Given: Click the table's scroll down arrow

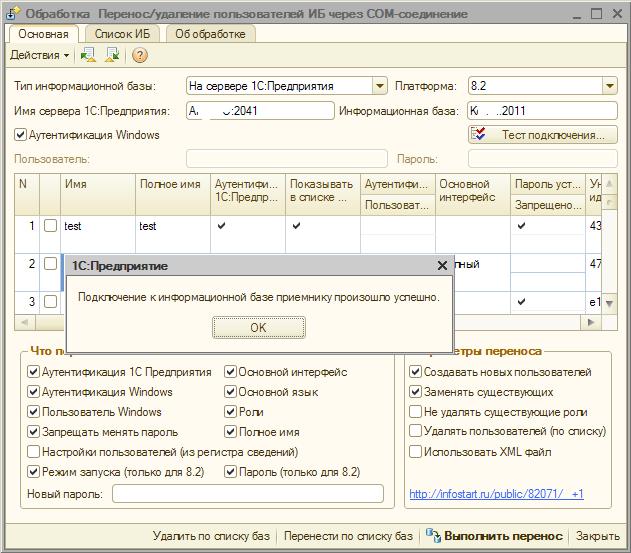Looking at the screenshot, I should click(x=609, y=303).
